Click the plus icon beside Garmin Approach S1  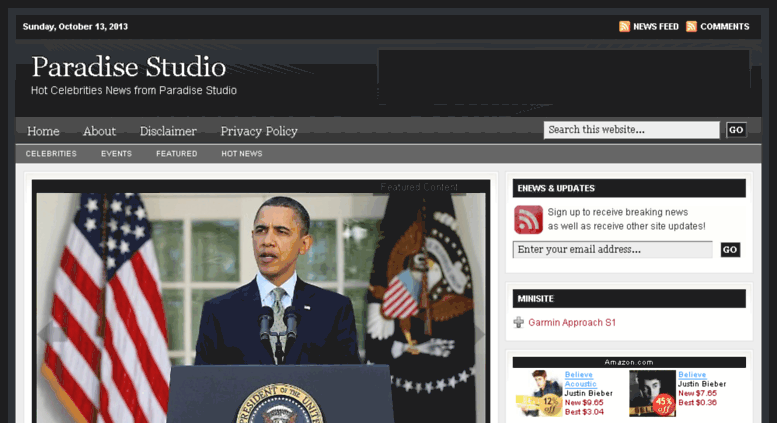[x=518, y=322]
